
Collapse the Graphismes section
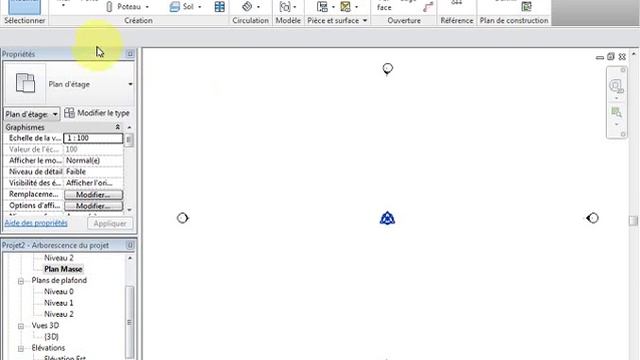118,127
